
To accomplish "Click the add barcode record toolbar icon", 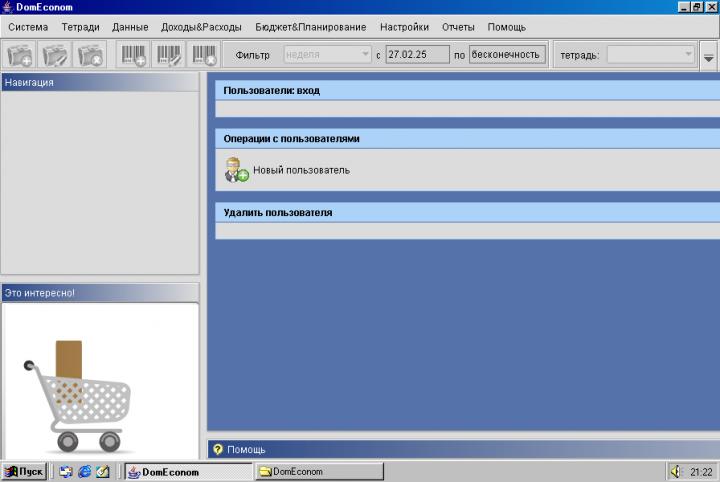I will pyautogui.click(x=134, y=55).
